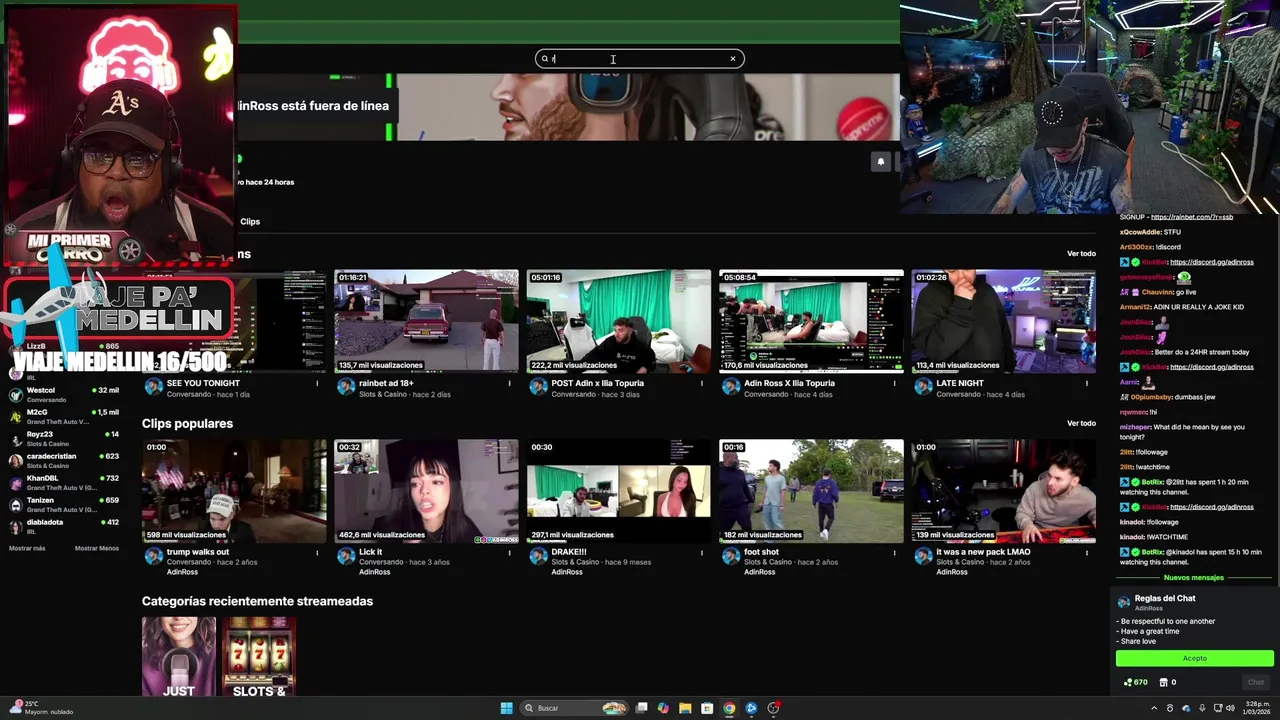This screenshot has height=720, width=1280.
Task: Open options menu for 'DRAKE!!!' clip
Action: point(701,552)
